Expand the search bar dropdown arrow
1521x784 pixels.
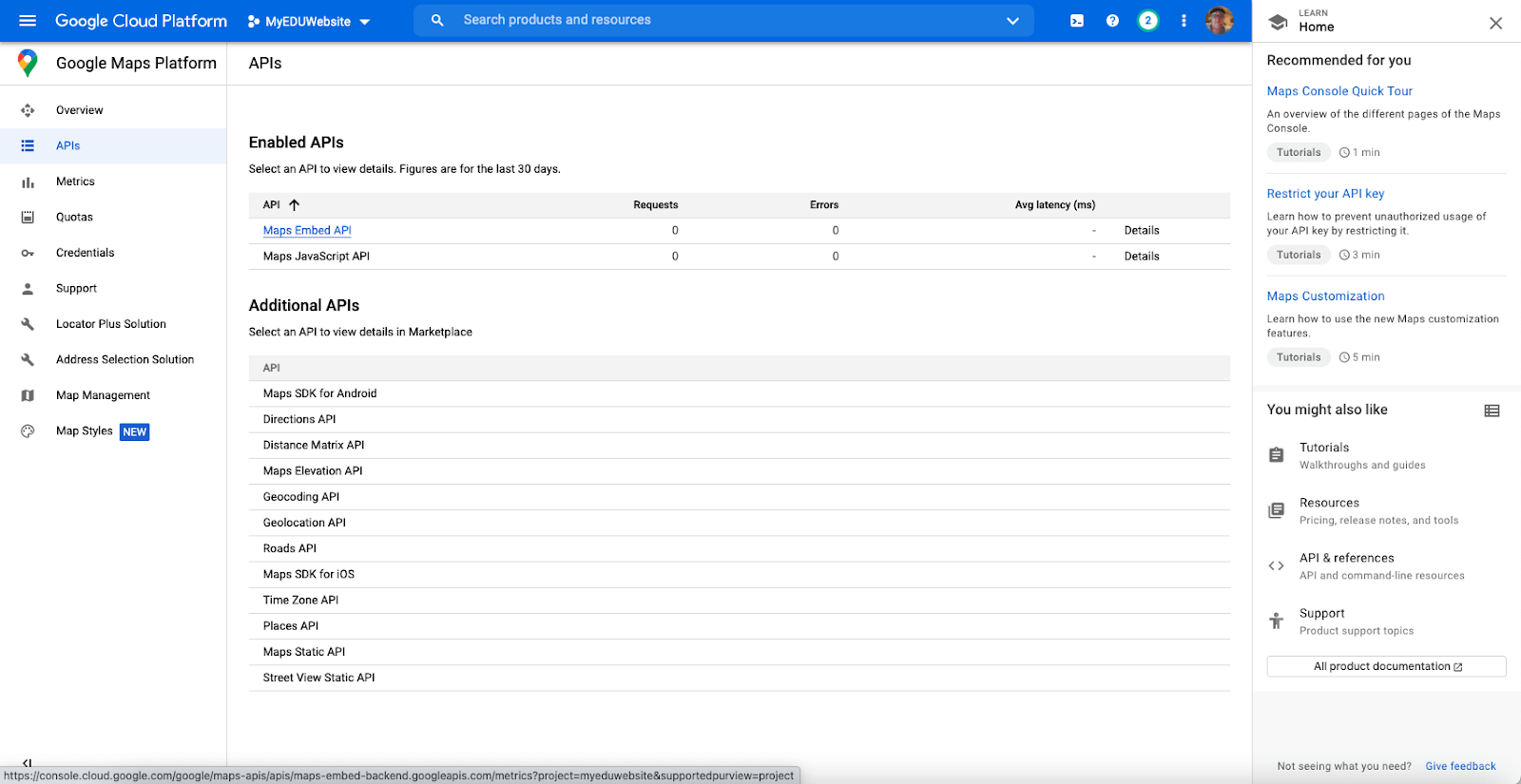[x=1012, y=21]
